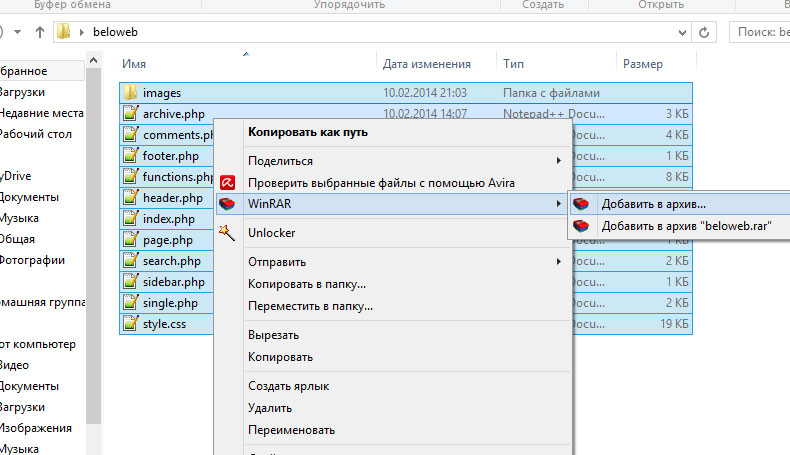790x455 pixels.
Task: Click the search field Поиск
Action: point(762,32)
